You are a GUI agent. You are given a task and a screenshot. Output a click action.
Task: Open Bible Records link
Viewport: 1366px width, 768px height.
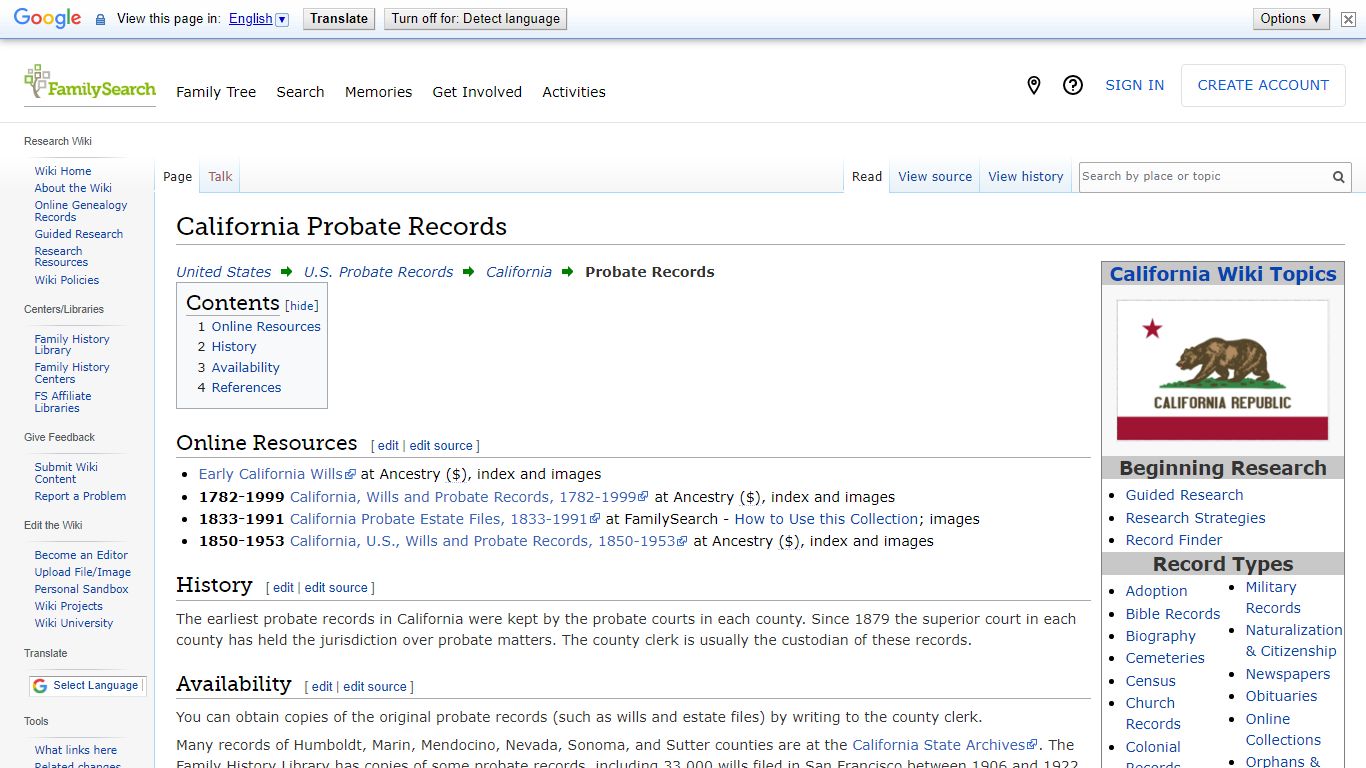tap(1173, 614)
